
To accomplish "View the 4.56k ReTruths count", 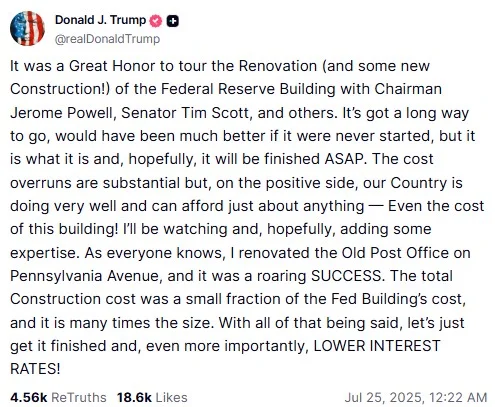I will pyautogui.click(x=29, y=397).
